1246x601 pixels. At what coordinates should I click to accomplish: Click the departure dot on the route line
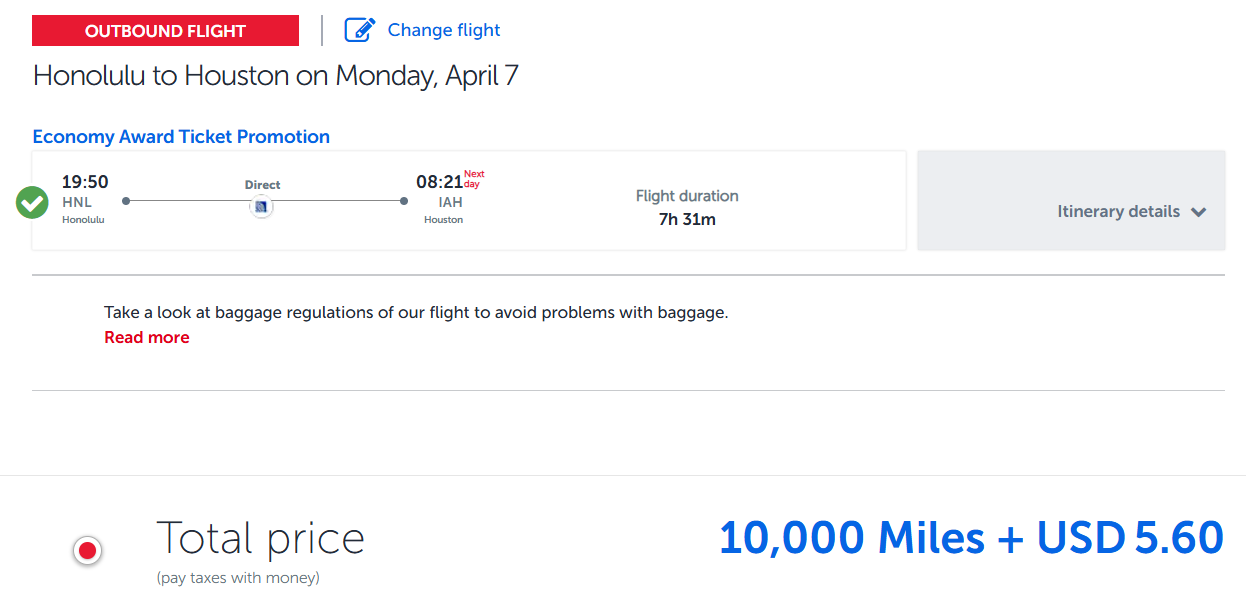tap(126, 201)
